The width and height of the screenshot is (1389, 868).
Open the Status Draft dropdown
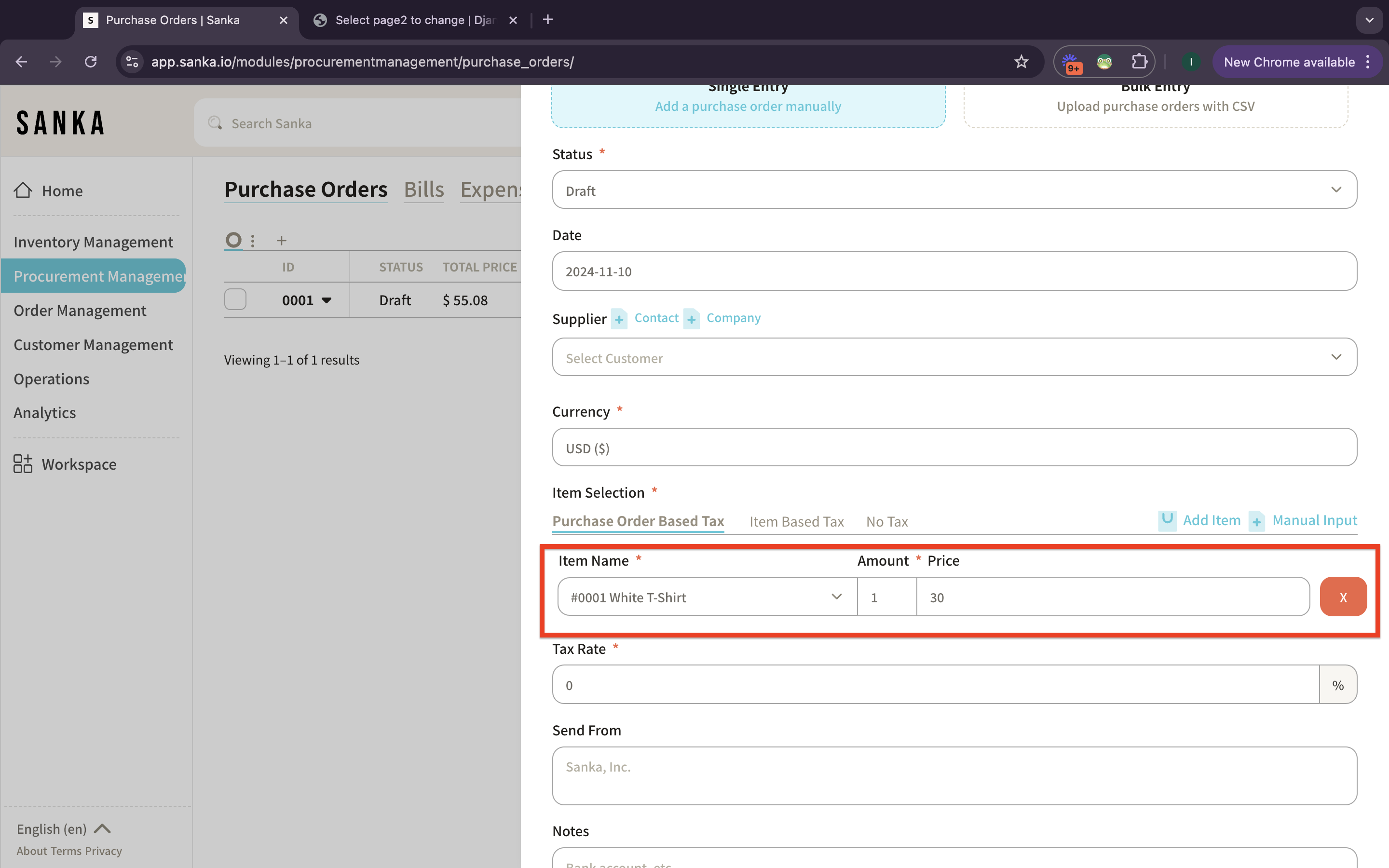954,190
